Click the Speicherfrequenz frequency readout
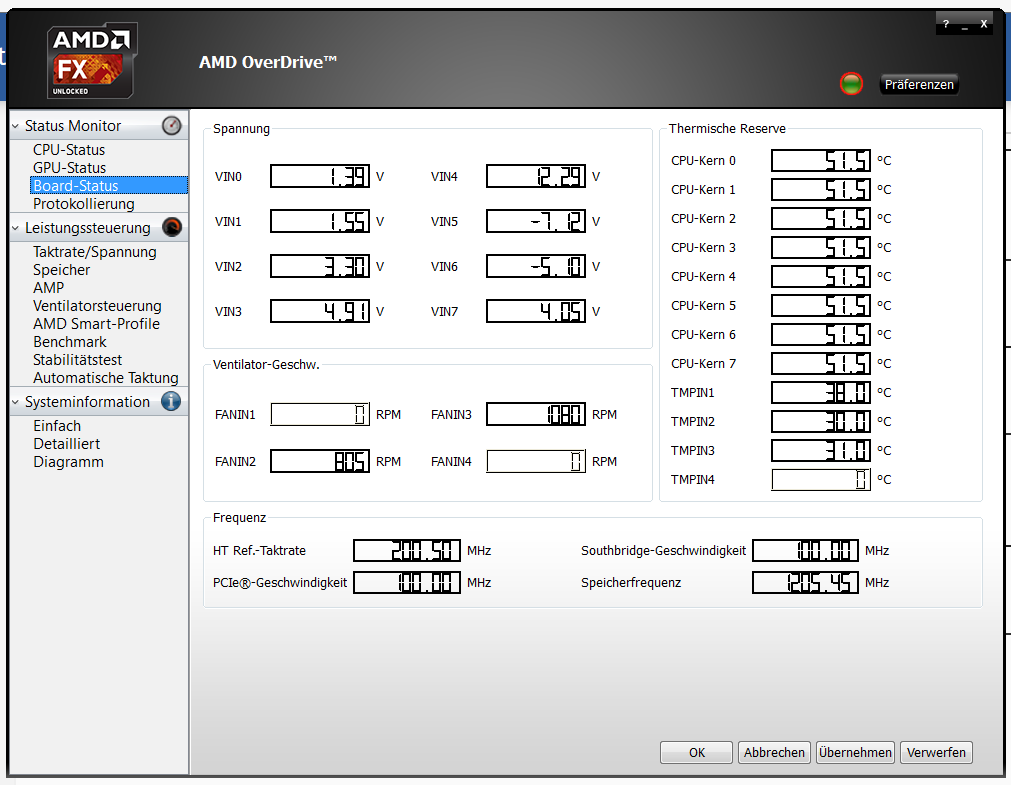This screenshot has width=1011, height=785. 805,582
